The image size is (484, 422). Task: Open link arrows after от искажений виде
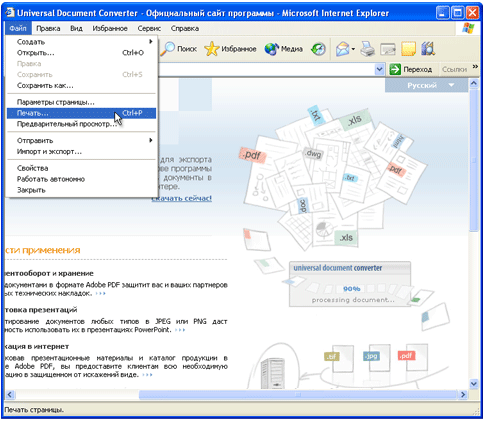click(147, 375)
